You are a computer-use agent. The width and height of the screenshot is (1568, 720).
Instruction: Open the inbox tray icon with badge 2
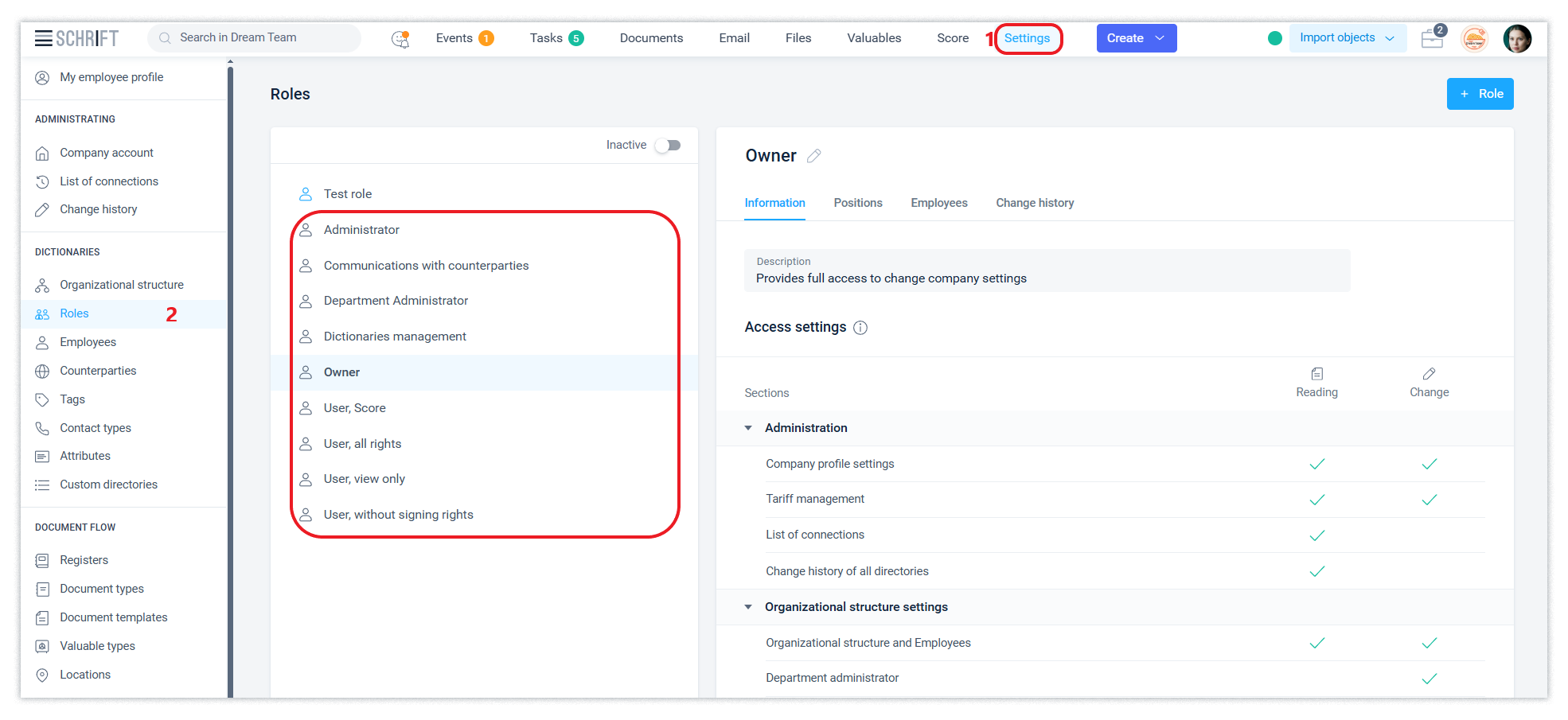point(1433,37)
